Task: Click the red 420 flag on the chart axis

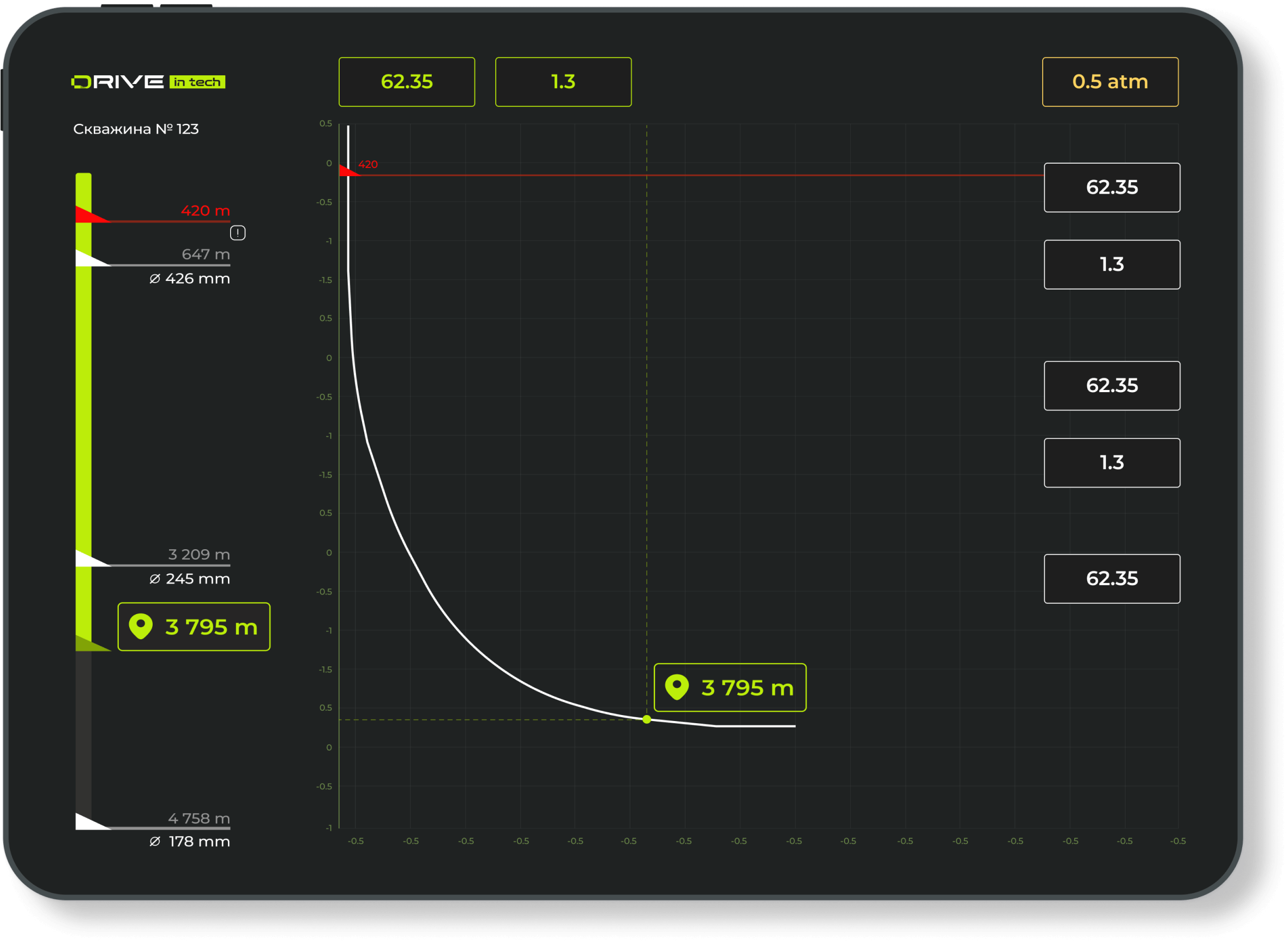Action: [346, 171]
